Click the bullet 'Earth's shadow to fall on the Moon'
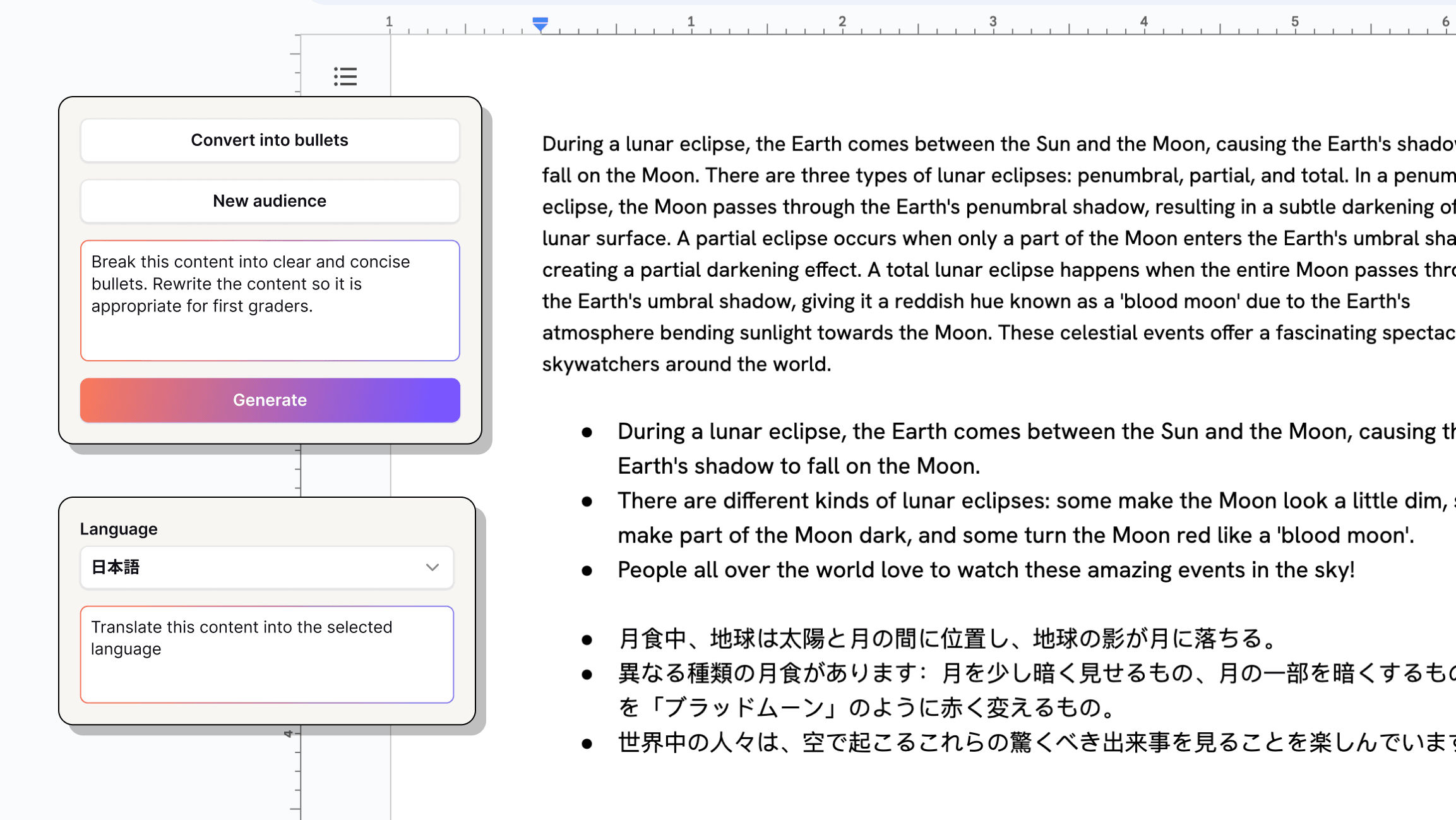Viewport: 1456px width, 820px height. 798,466
